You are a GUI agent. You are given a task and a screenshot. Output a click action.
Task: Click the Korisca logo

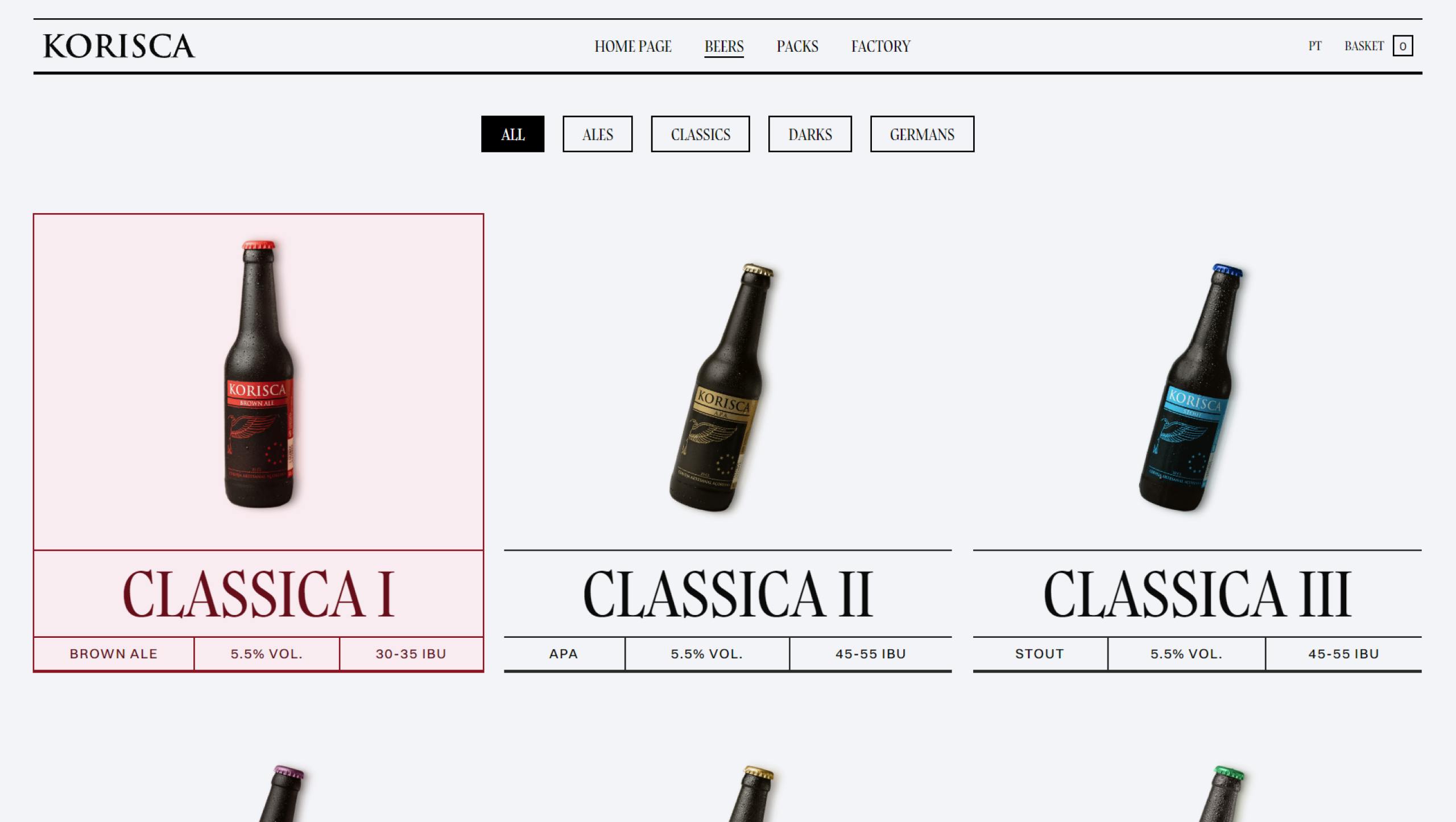[119, 46]
